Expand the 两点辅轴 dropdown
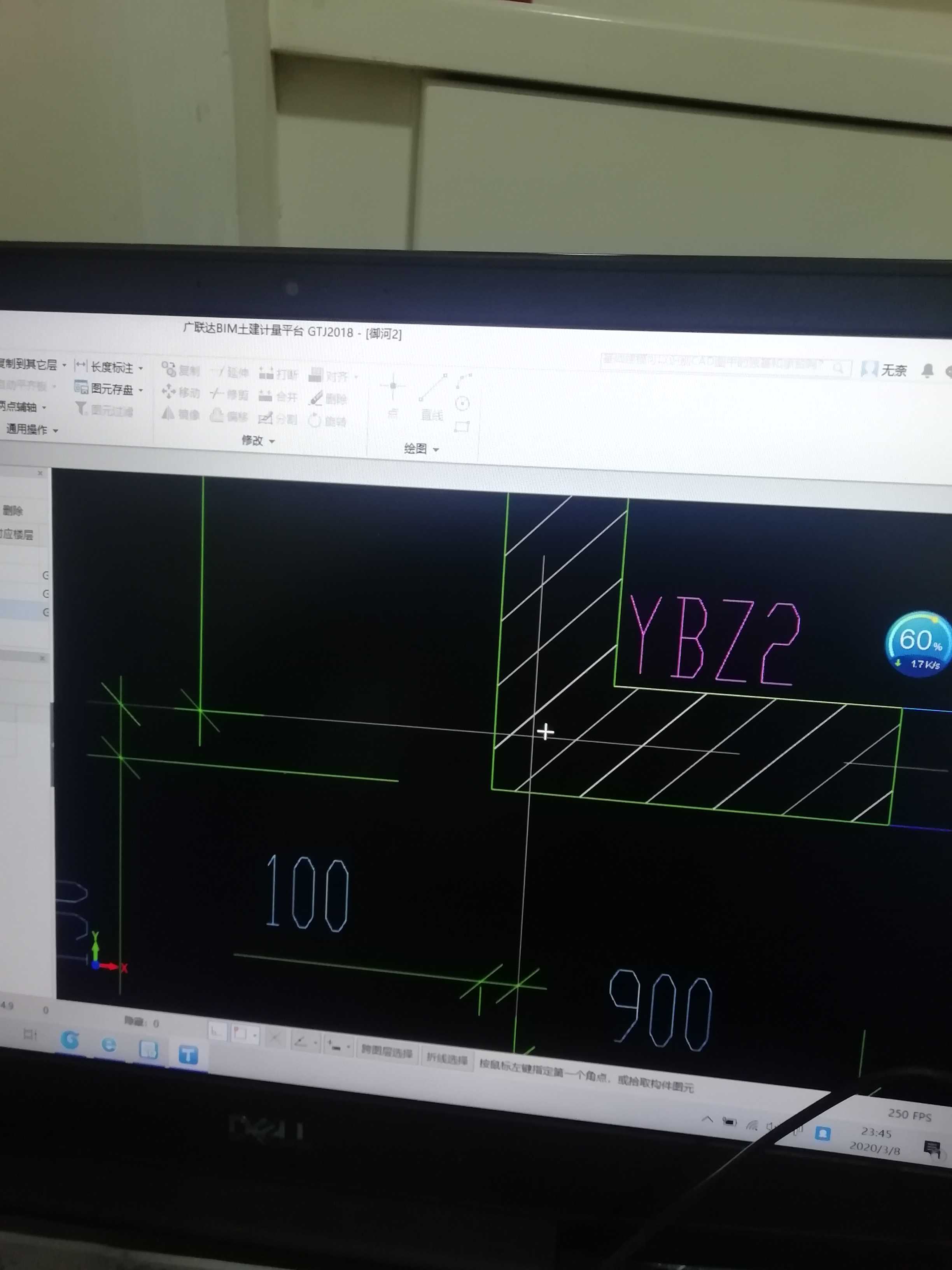952x1270 pixels. [44, 407]
